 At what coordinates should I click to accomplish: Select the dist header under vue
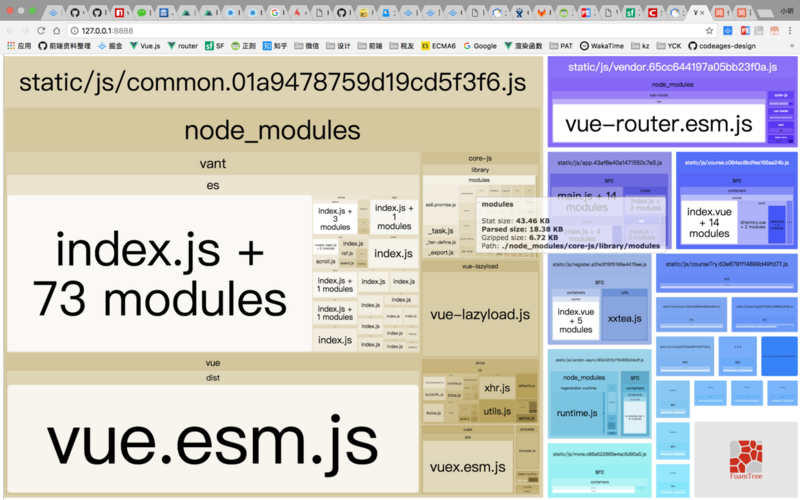tap(213, 378)
